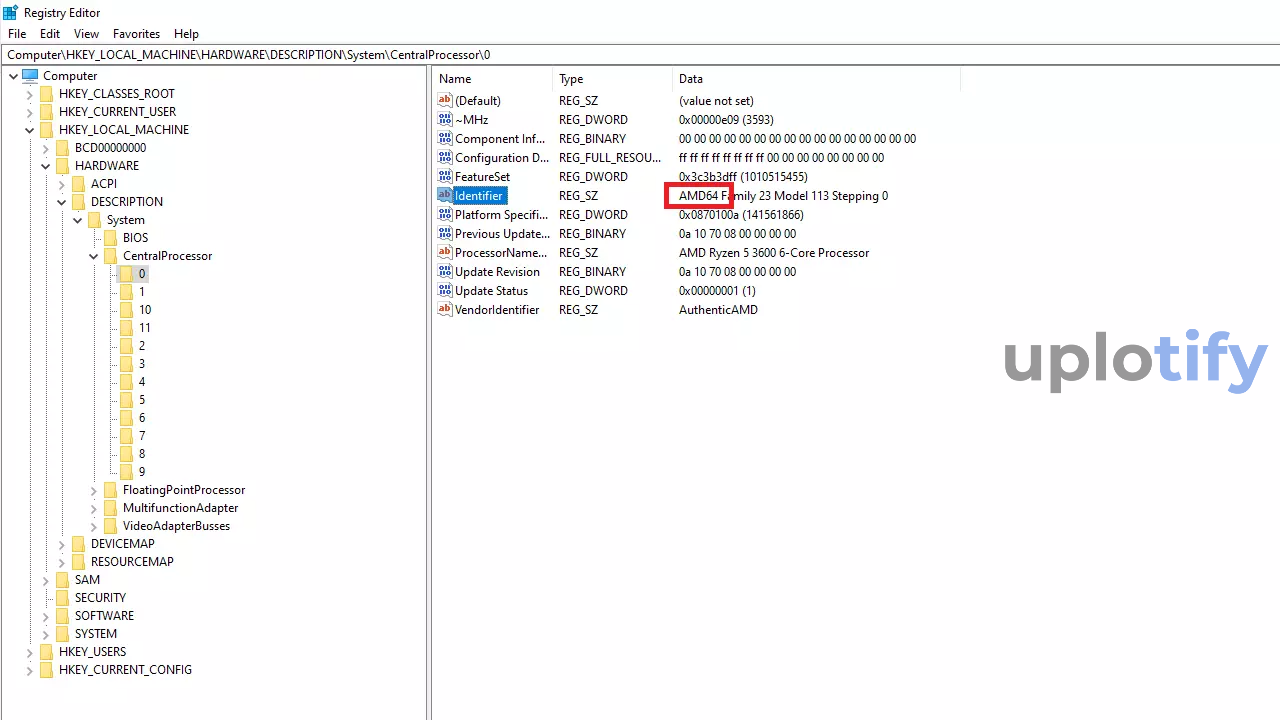This screenshot has width=1280, height=720.
Task: Collapse the Computer root node
Action: (x=13, y=76)
